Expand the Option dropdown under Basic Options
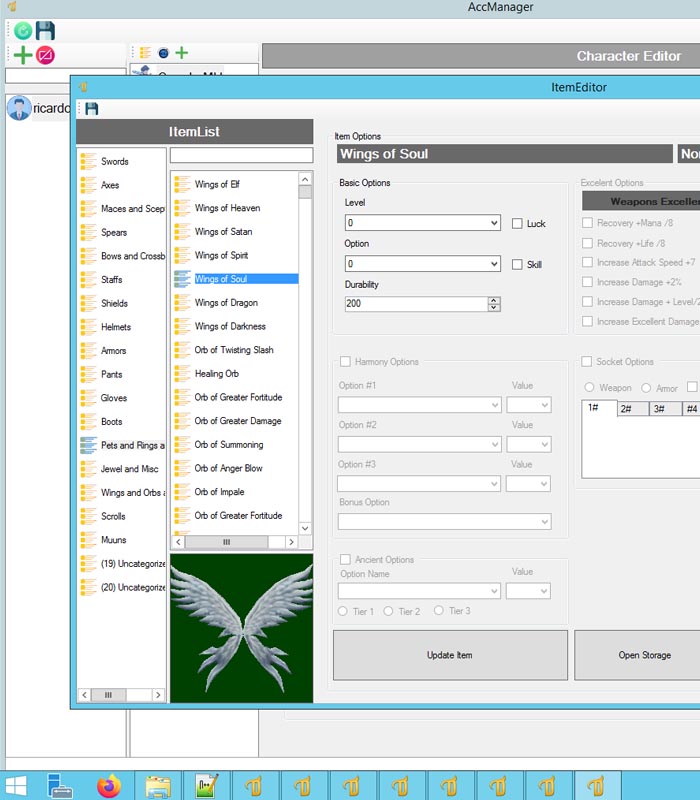Screen dimensions: 700x800 point(494,264)
